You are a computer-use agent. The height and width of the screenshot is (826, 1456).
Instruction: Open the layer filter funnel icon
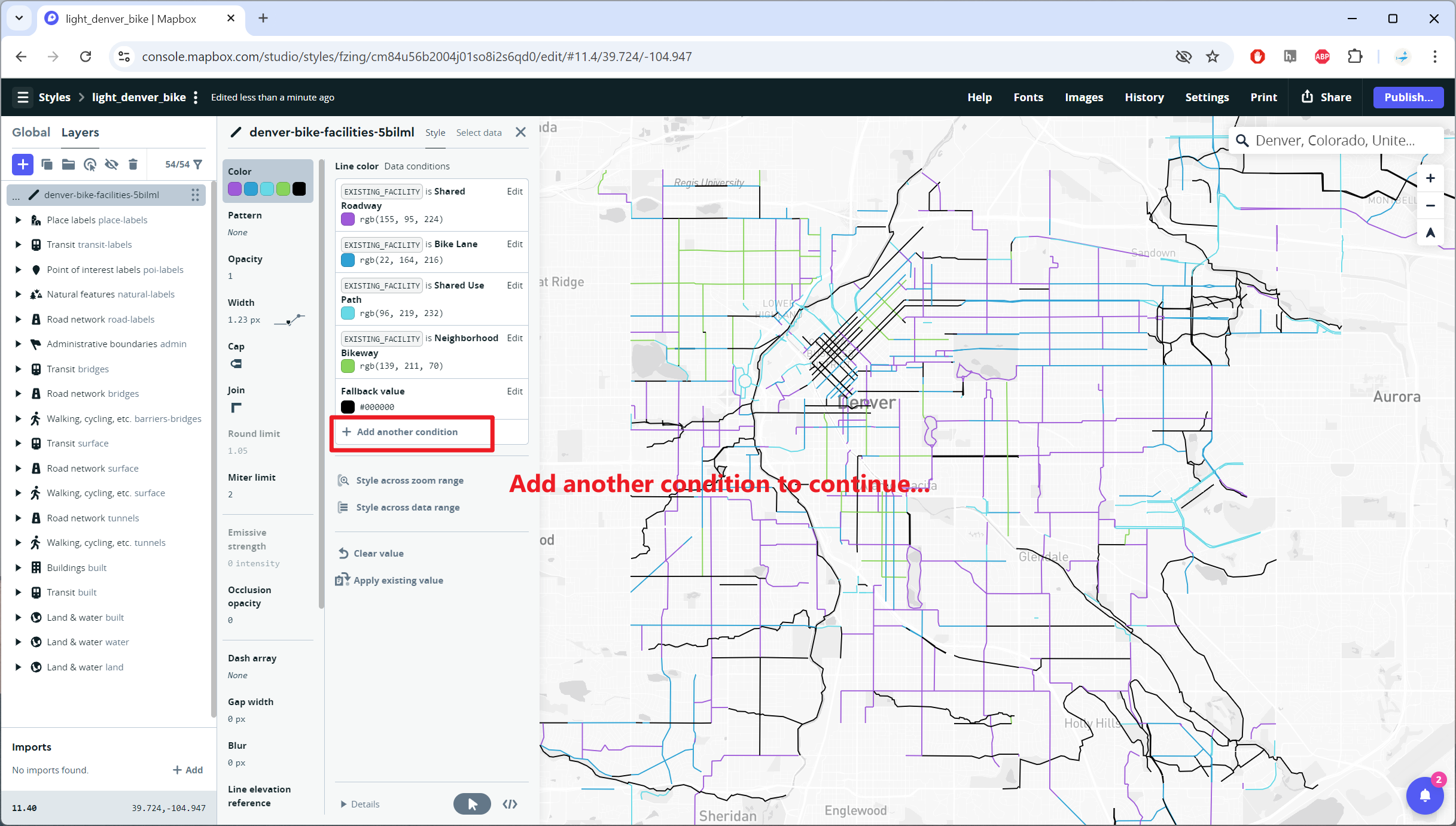[x=198, y=164]
